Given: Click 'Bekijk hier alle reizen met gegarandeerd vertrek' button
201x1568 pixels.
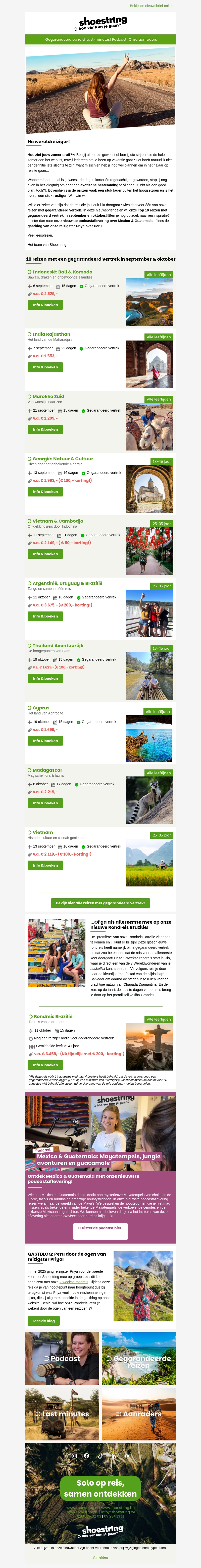Looking at the screenshot, I should [100, 903].
